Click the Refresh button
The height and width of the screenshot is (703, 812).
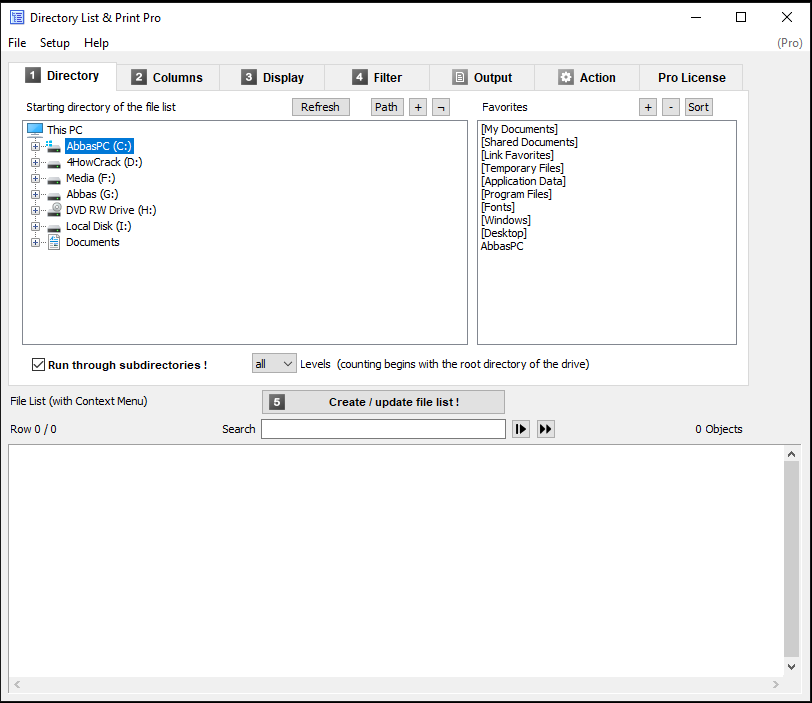coord(321,107)
